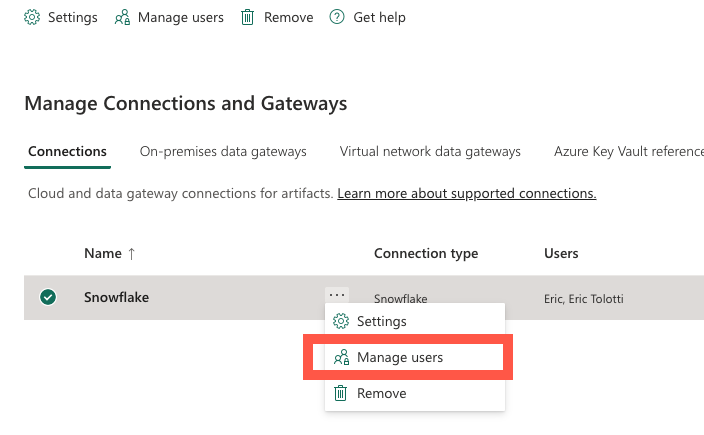
Task: Click Manage users icon in top toolbar
Action: pyautogui.click(x=122, y=18)
